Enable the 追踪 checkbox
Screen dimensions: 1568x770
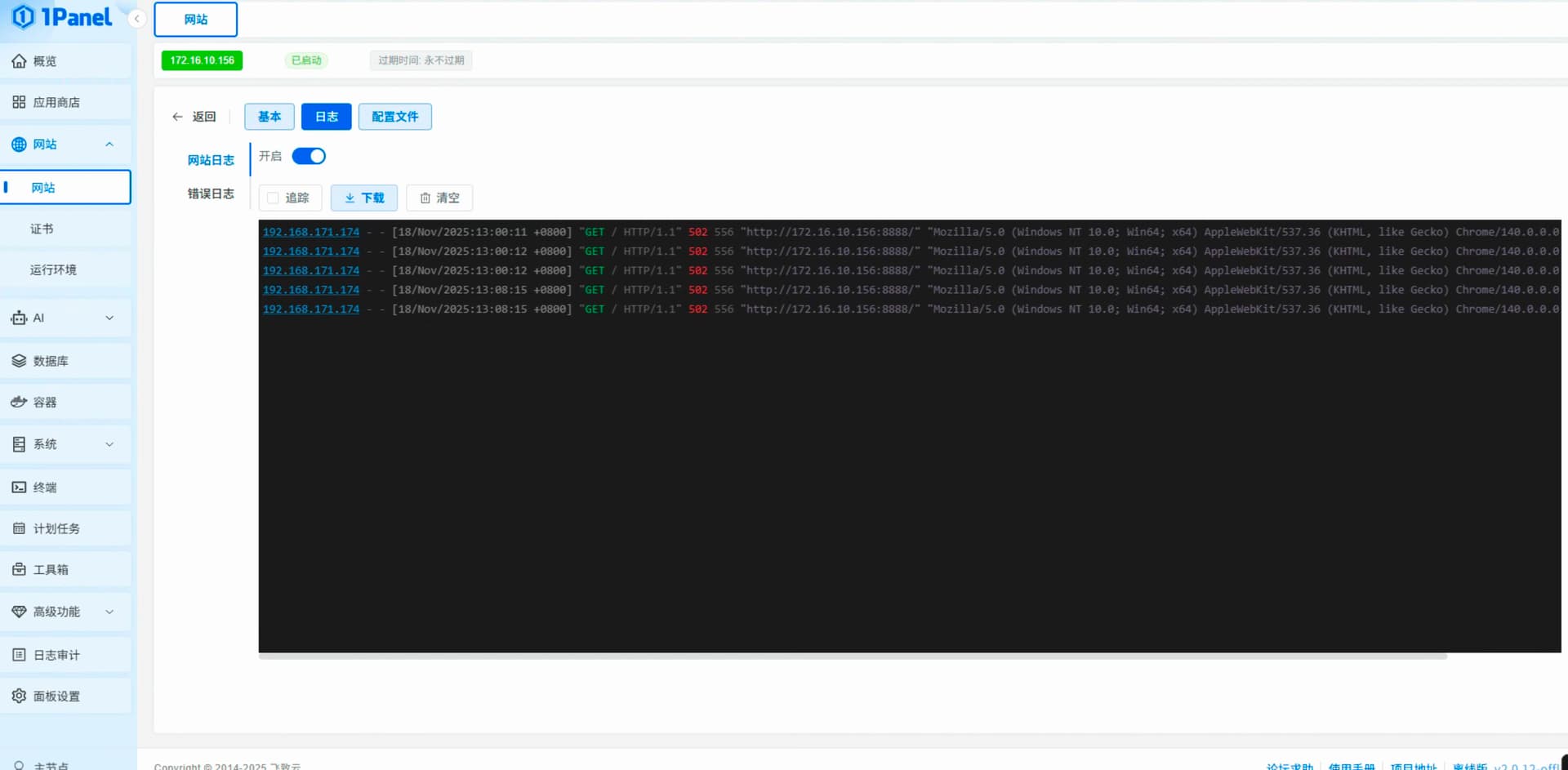pyautogui.click(x=274, y=198)
